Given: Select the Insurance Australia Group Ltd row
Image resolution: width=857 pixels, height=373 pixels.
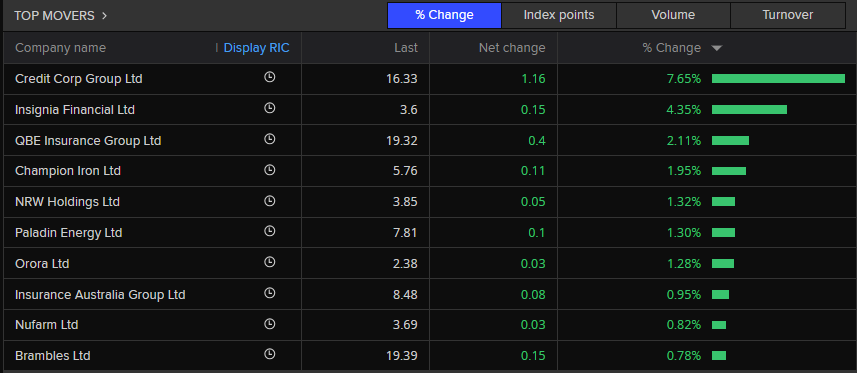Looking at the screenshot, I should [428, 295].
